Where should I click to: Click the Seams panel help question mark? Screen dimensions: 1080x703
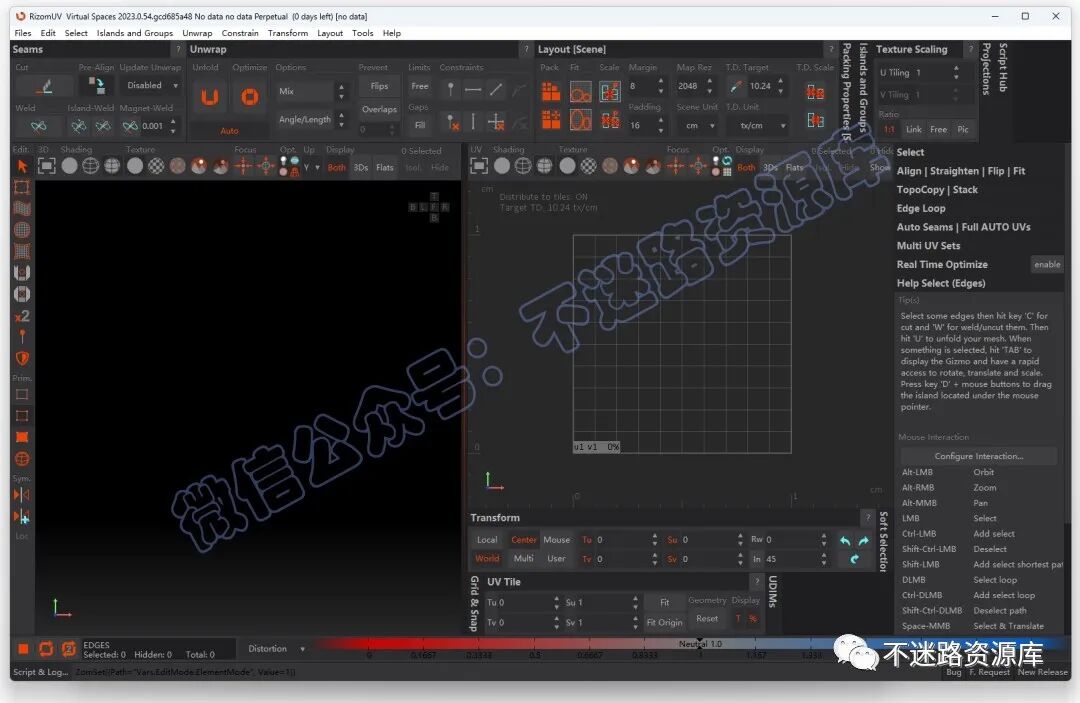pos(178,49)
